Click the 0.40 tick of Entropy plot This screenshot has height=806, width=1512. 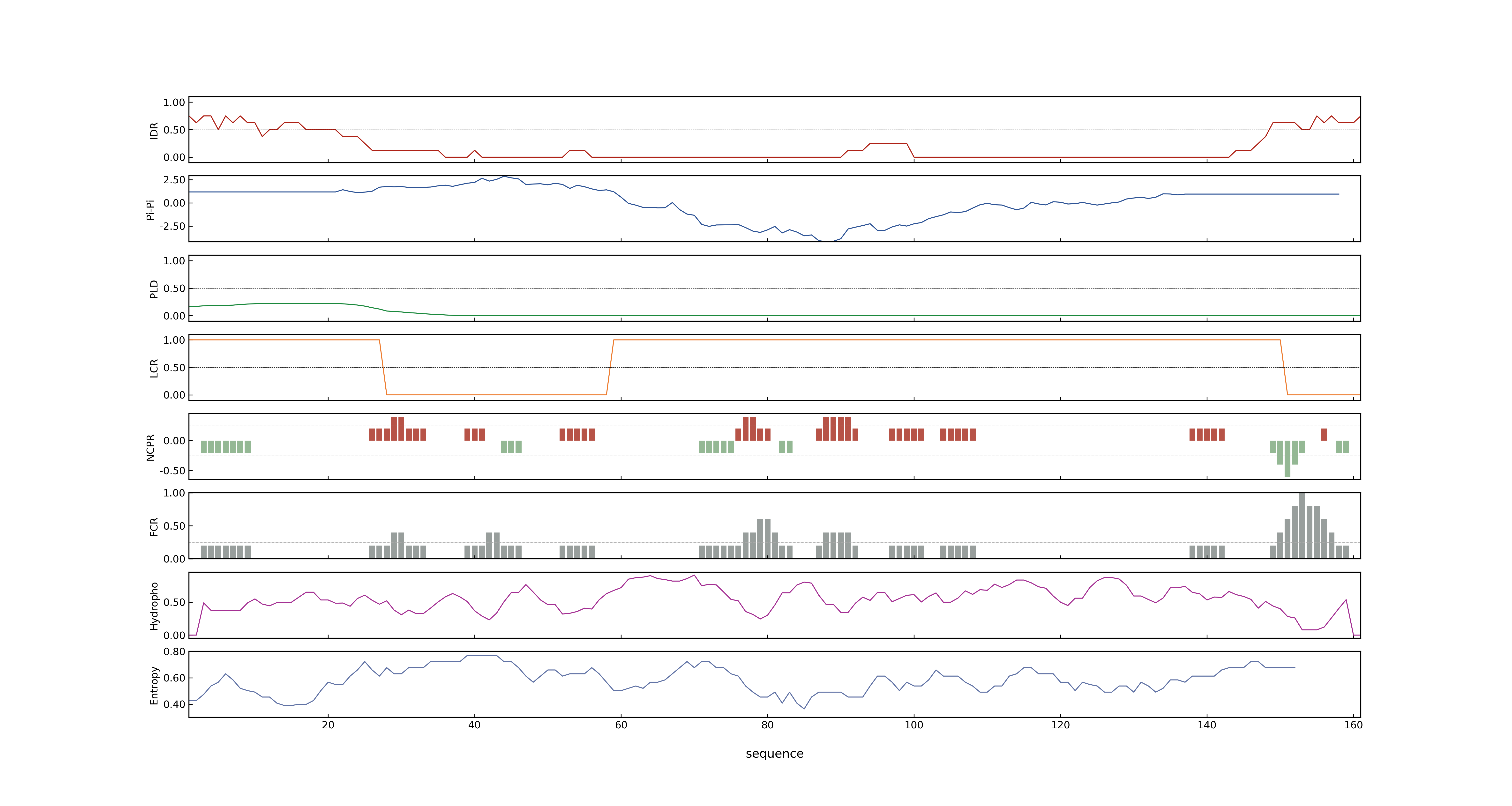[174, 704]
